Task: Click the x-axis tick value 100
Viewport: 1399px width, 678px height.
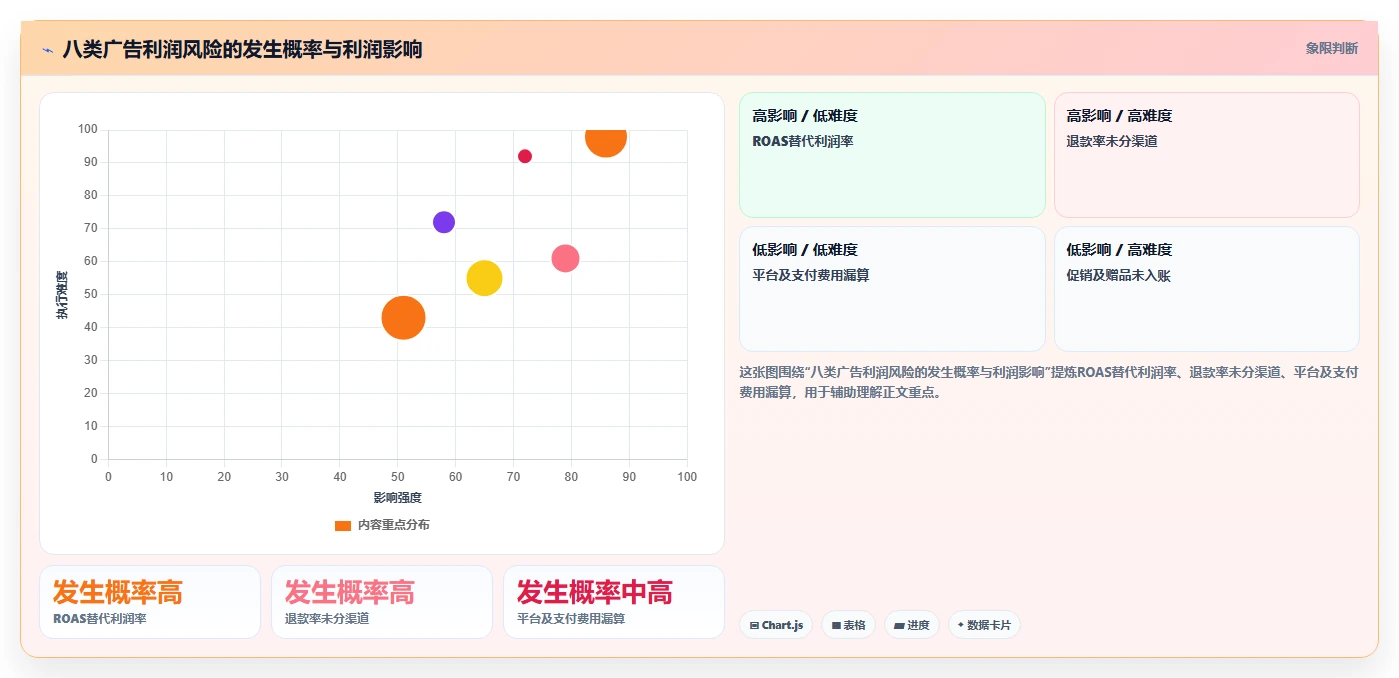Action: (x=687, y=477)
